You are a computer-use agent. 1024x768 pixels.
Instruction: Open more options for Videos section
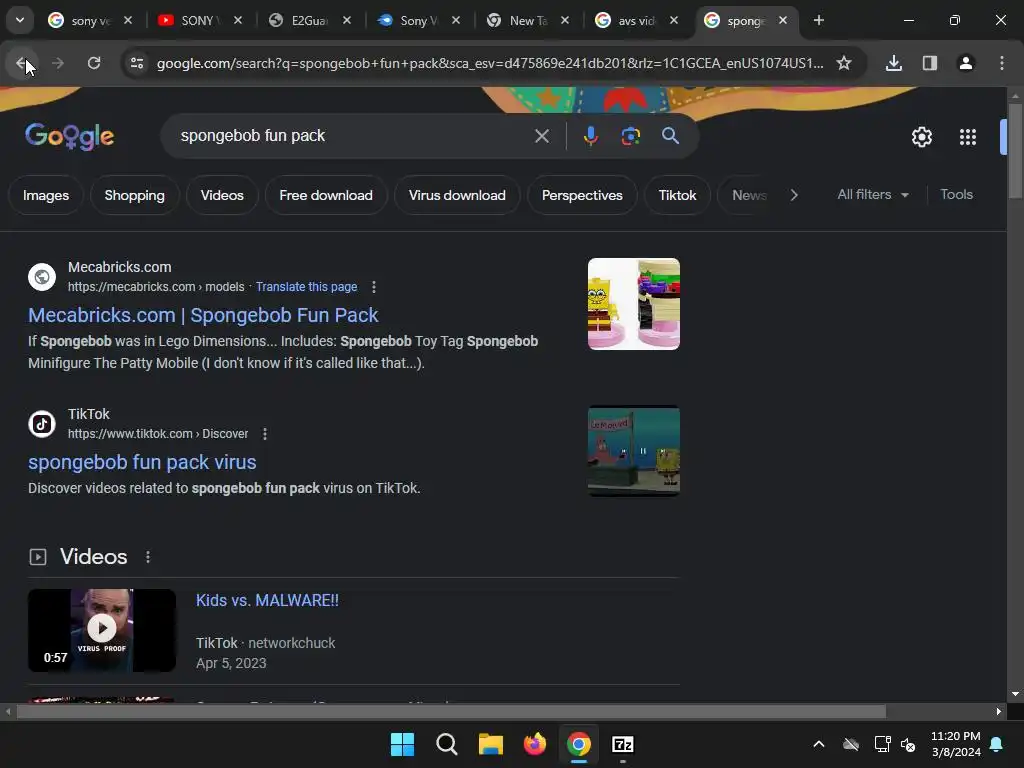coord(148,556)
